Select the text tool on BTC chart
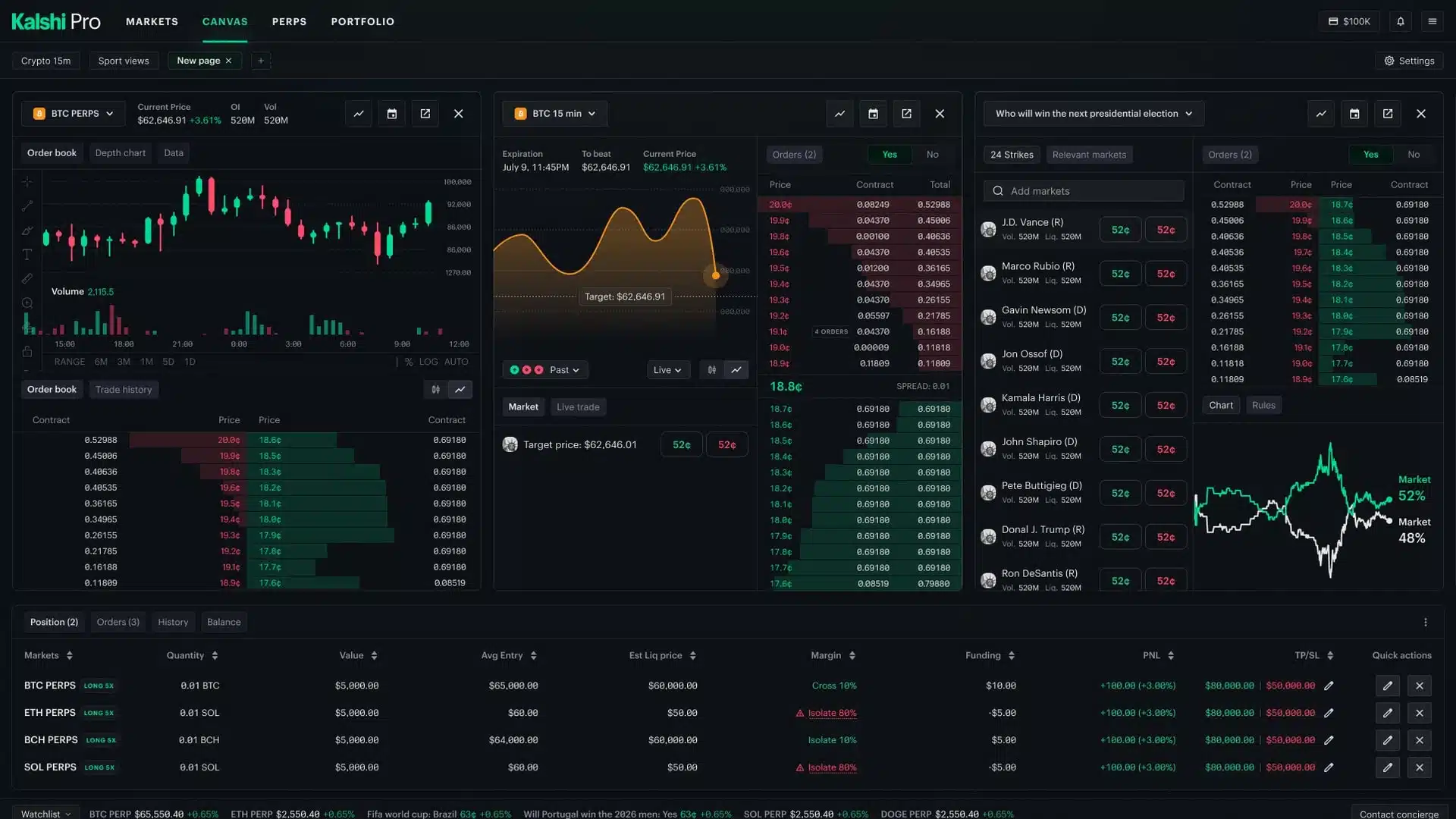 click(27, 254)
